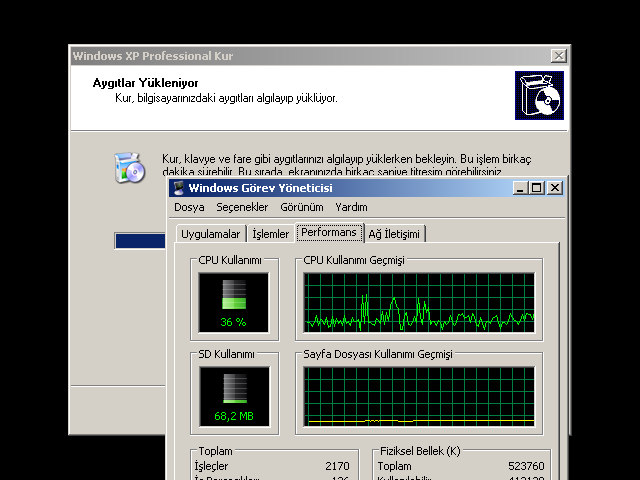The height and width of the screenshot is (480, 640).
Task: Click the Sayfa Dosyası Kullanımı Geçmişi graph
Action: click(x=419, y=397)
